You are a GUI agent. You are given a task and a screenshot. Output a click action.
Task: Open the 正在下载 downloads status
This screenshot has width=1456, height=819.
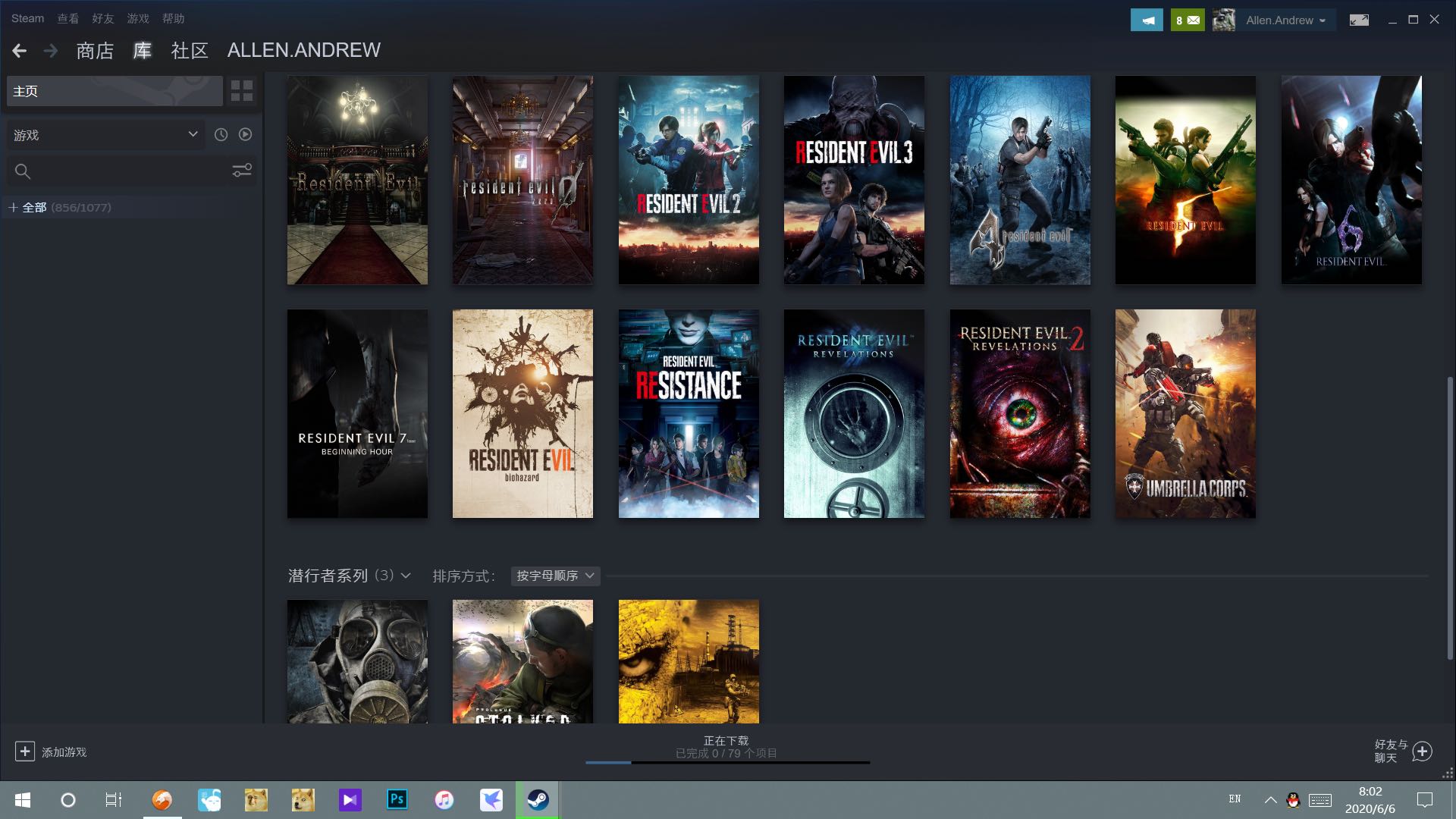(726, 741)
